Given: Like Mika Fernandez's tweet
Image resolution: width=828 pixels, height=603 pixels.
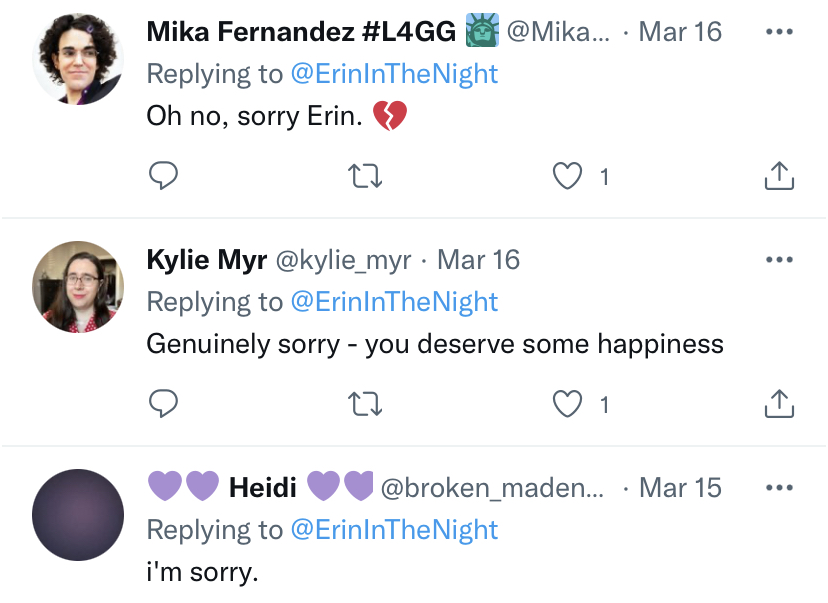Looking at the screenshot, I should [x=568, y=177].
